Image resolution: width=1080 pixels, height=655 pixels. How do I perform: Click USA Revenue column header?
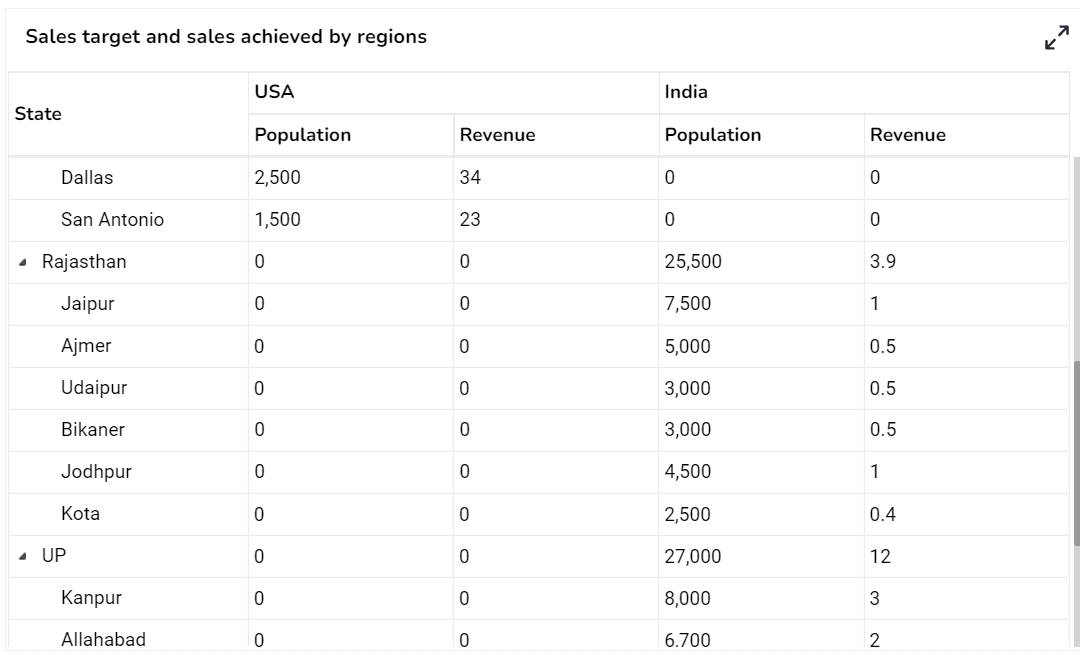[x=497, y=135]
